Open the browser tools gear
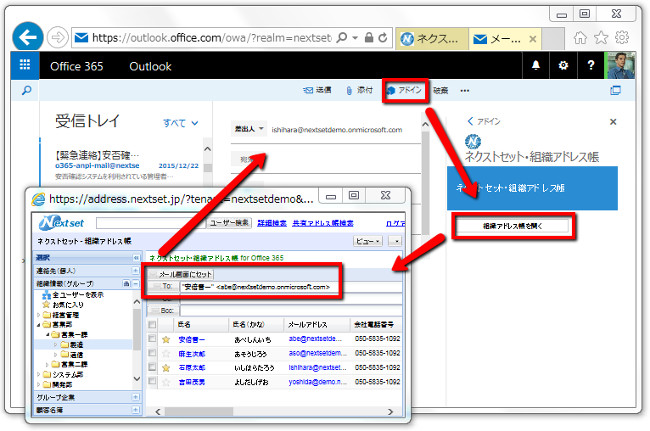This screenshot has height=431, width=650. (x=621, y=38)
